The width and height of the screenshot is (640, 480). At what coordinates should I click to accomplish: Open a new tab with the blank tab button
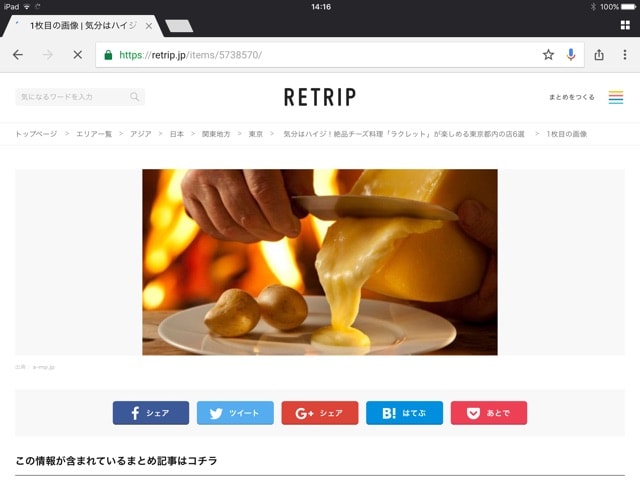click(x=179, y=26)
